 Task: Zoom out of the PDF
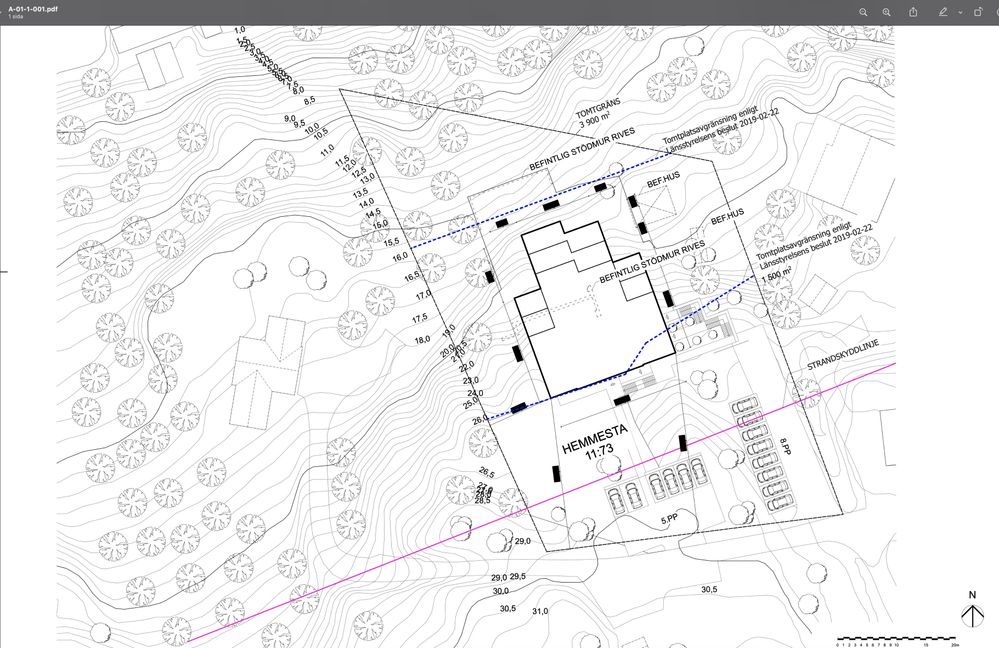(863, 12)
